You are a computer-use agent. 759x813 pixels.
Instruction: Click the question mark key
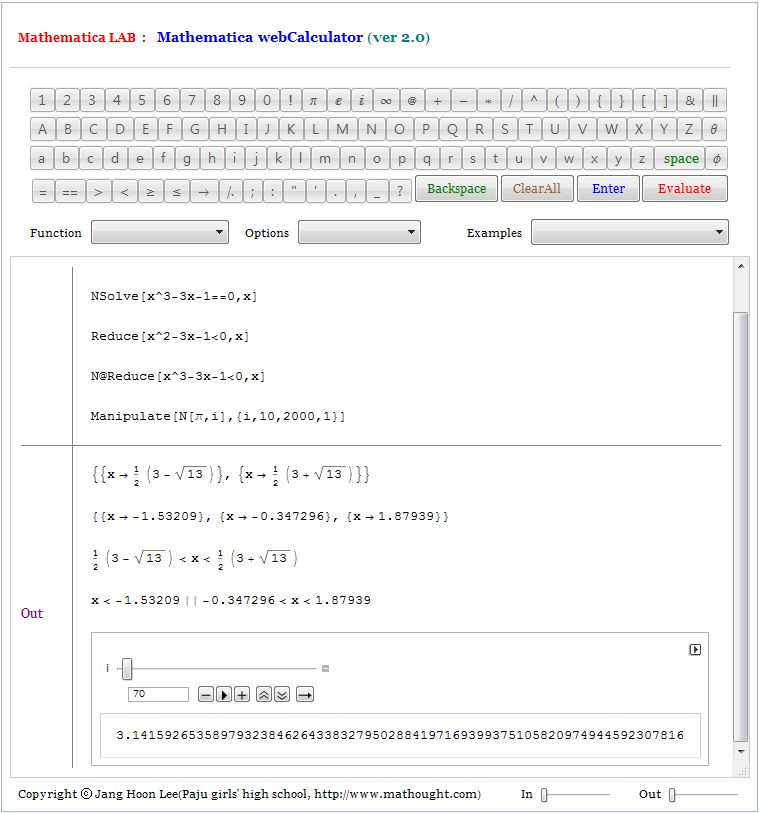(399, 192)
